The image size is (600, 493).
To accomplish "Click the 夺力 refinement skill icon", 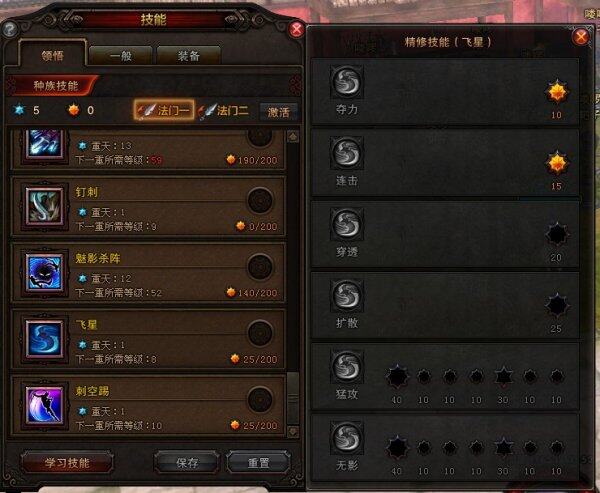I will [x=347, y=82].
